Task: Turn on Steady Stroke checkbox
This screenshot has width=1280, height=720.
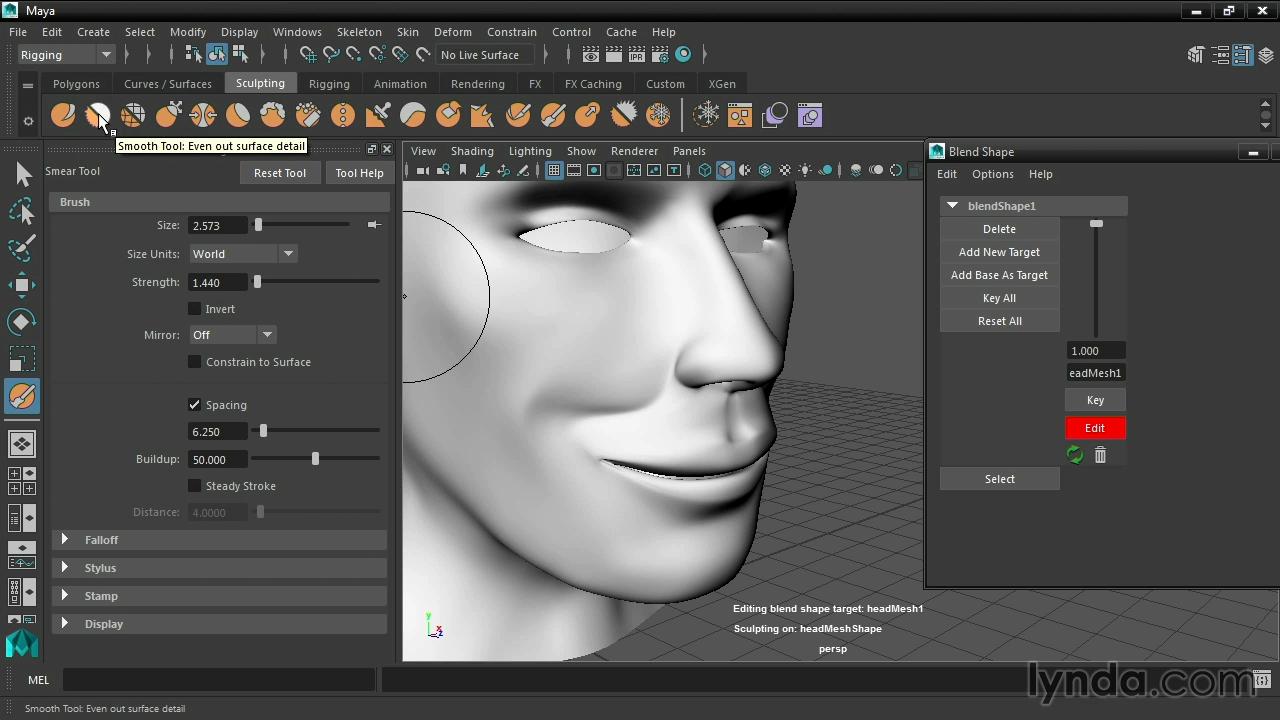Action: [195, 486]
